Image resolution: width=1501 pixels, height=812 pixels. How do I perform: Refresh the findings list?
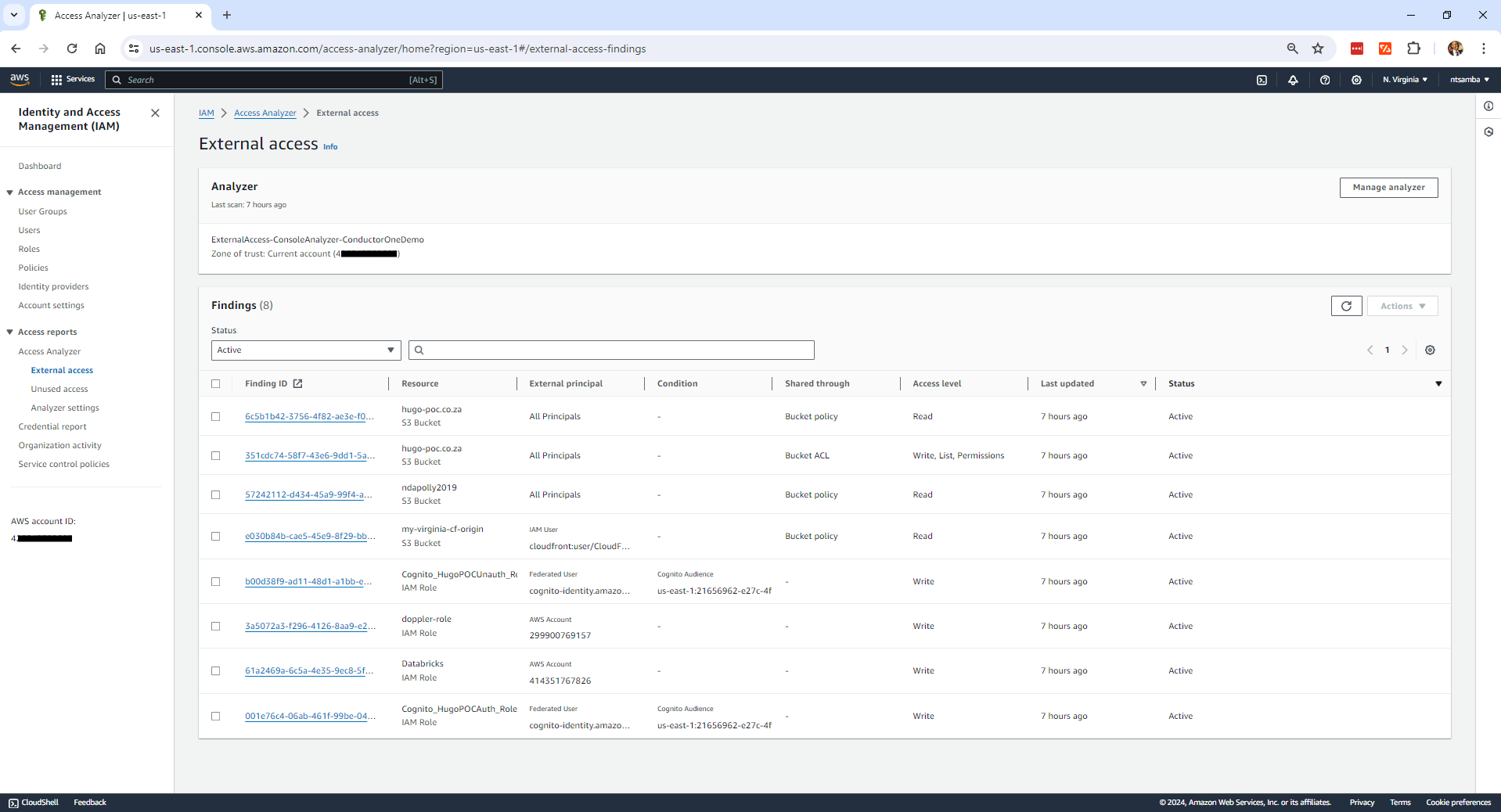[1346, 306]
